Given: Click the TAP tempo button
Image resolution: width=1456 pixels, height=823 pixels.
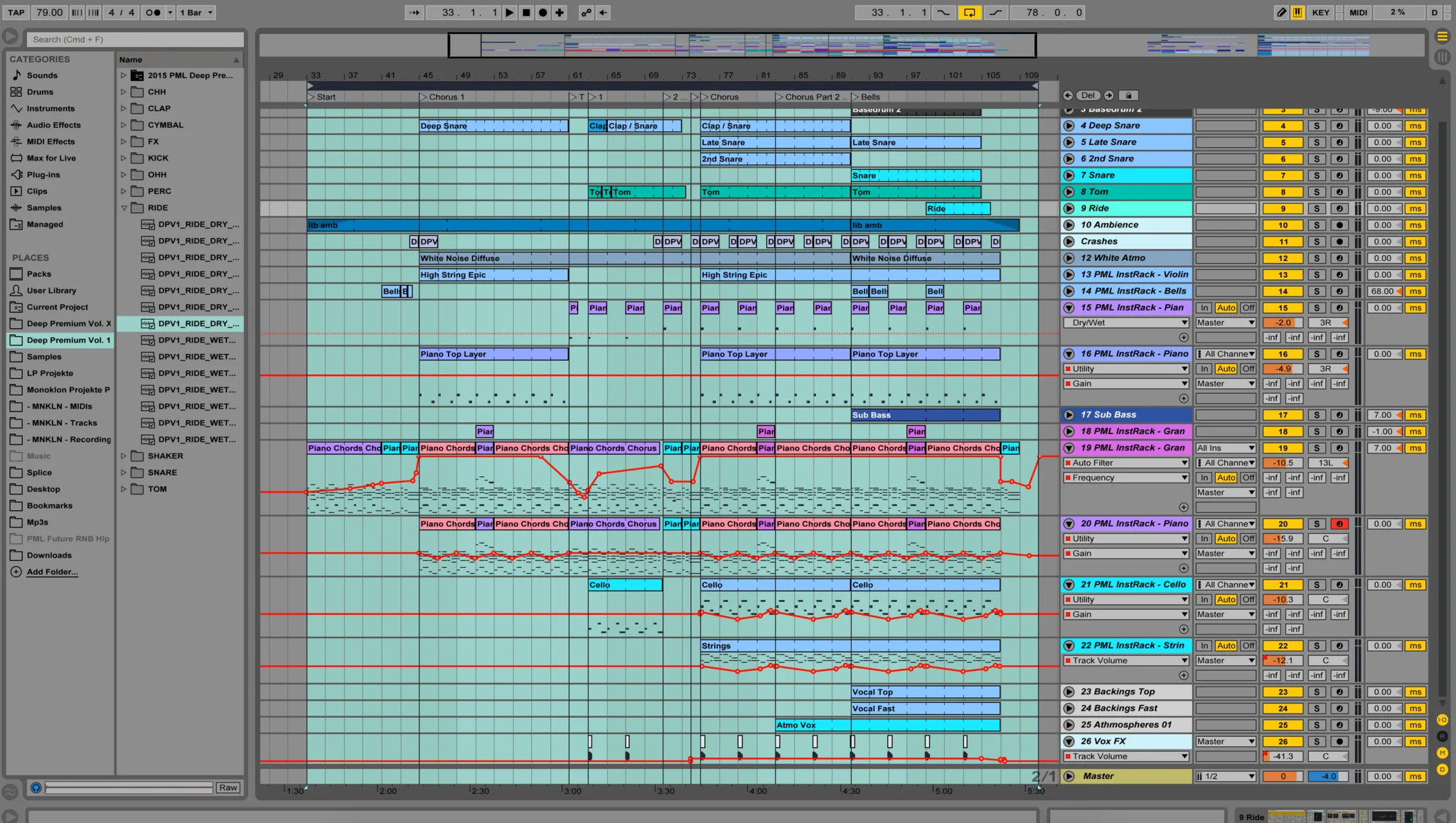Looking at the screenshot, I should point(16,12).
